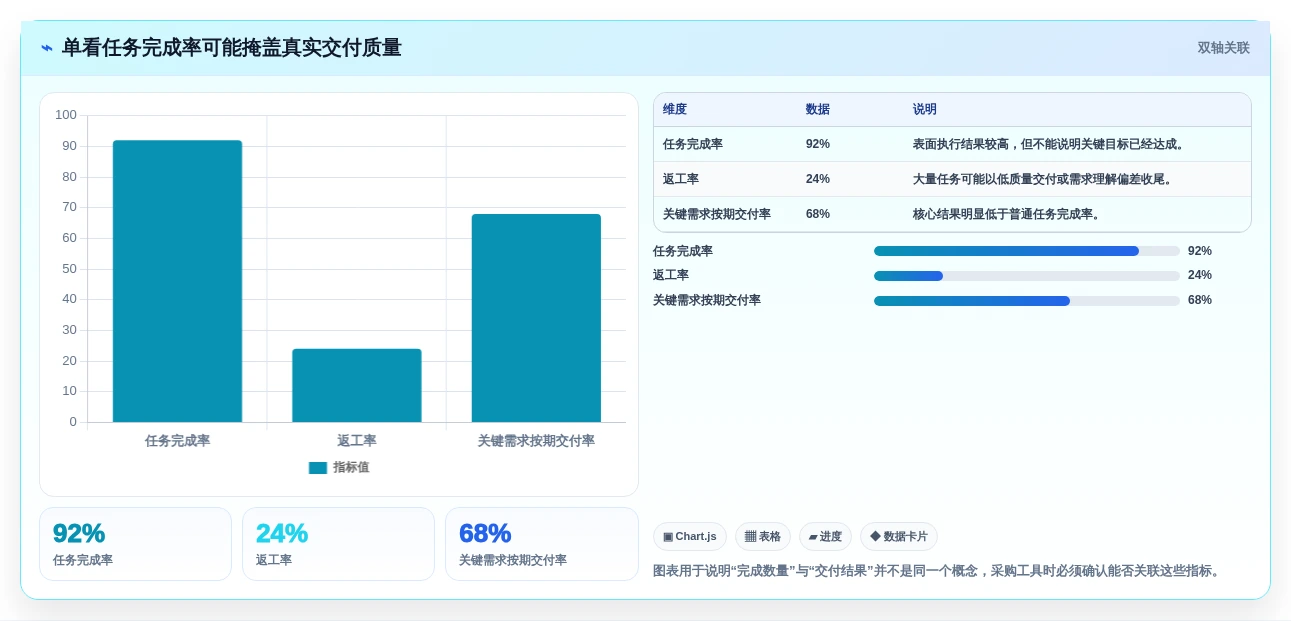Image resolution: width=1291 pixels, height=621 pixels.
Task: Click the 关键需求按期交付率 bar in chart
Action: [x=536, y=318]
